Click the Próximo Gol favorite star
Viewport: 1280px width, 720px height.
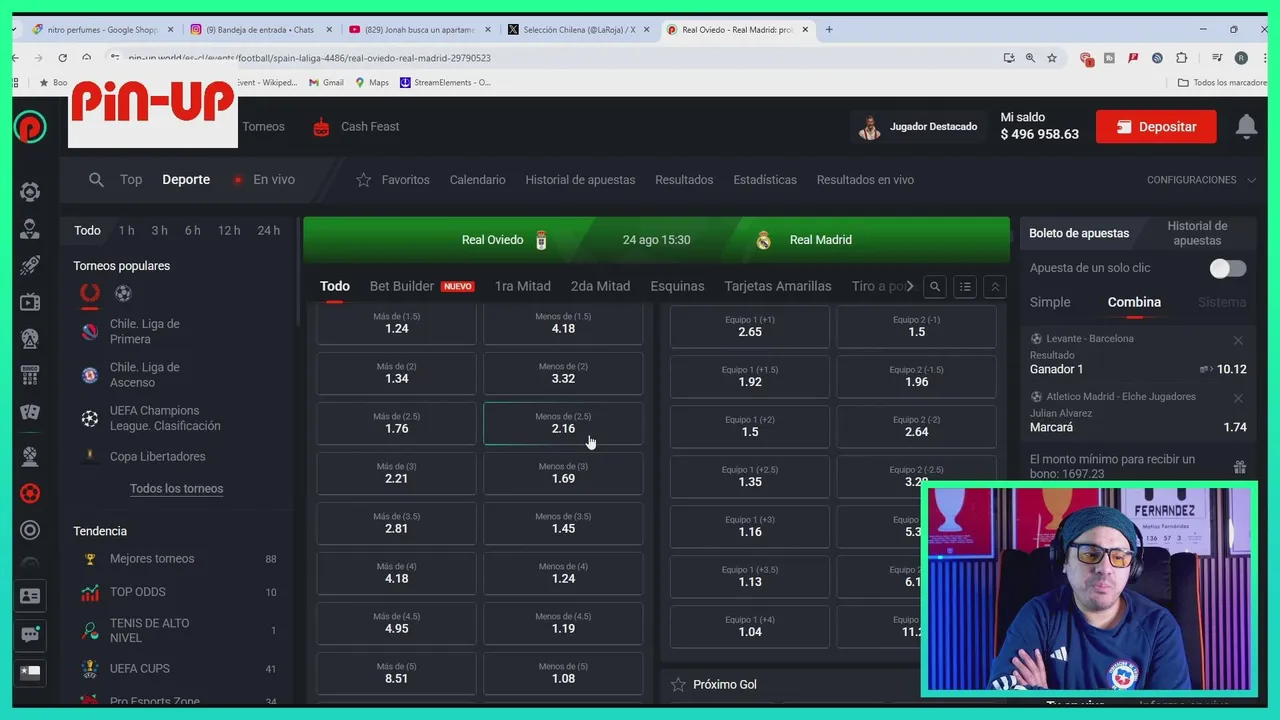coord(678,685)
